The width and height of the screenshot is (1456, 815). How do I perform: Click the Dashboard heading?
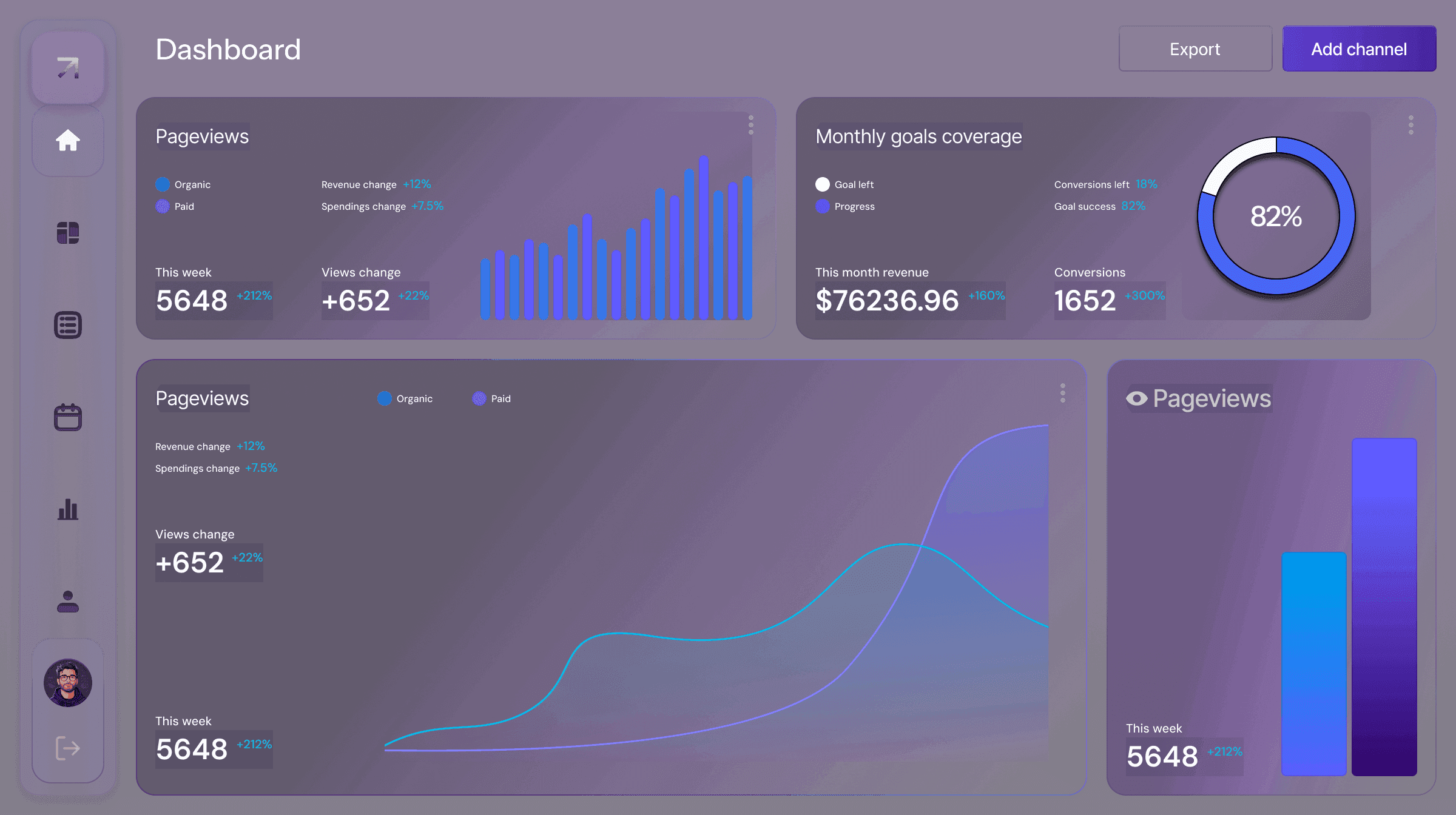[229, 49]
